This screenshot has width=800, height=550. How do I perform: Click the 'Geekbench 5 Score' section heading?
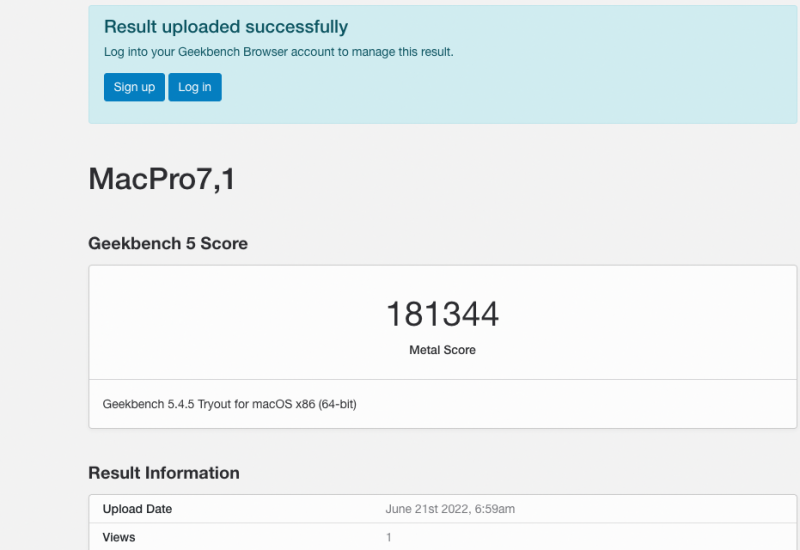(168, 243)
